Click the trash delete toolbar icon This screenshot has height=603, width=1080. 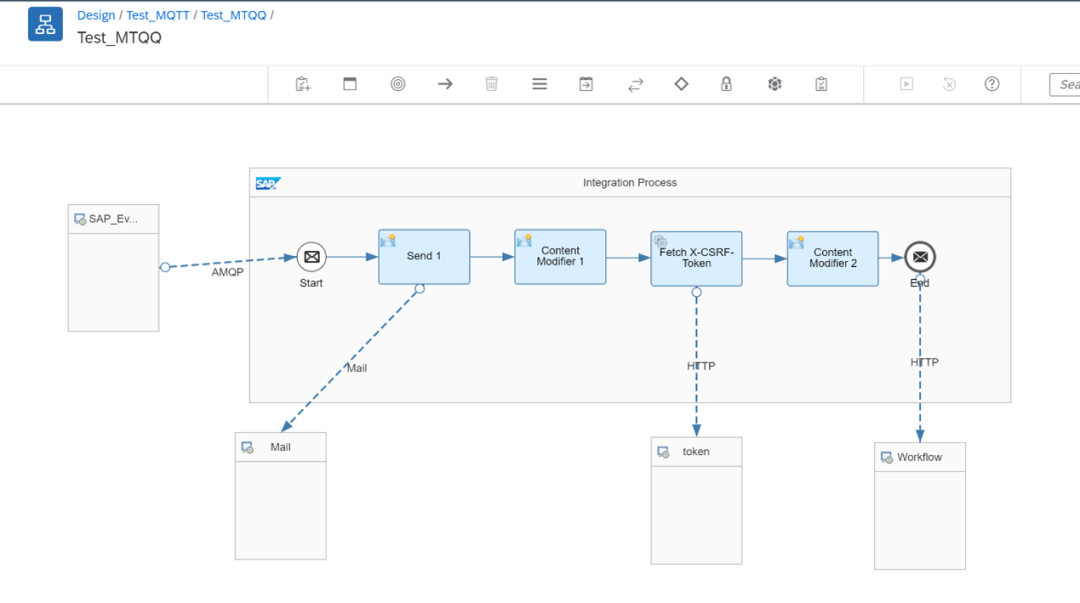pos(492,84)
